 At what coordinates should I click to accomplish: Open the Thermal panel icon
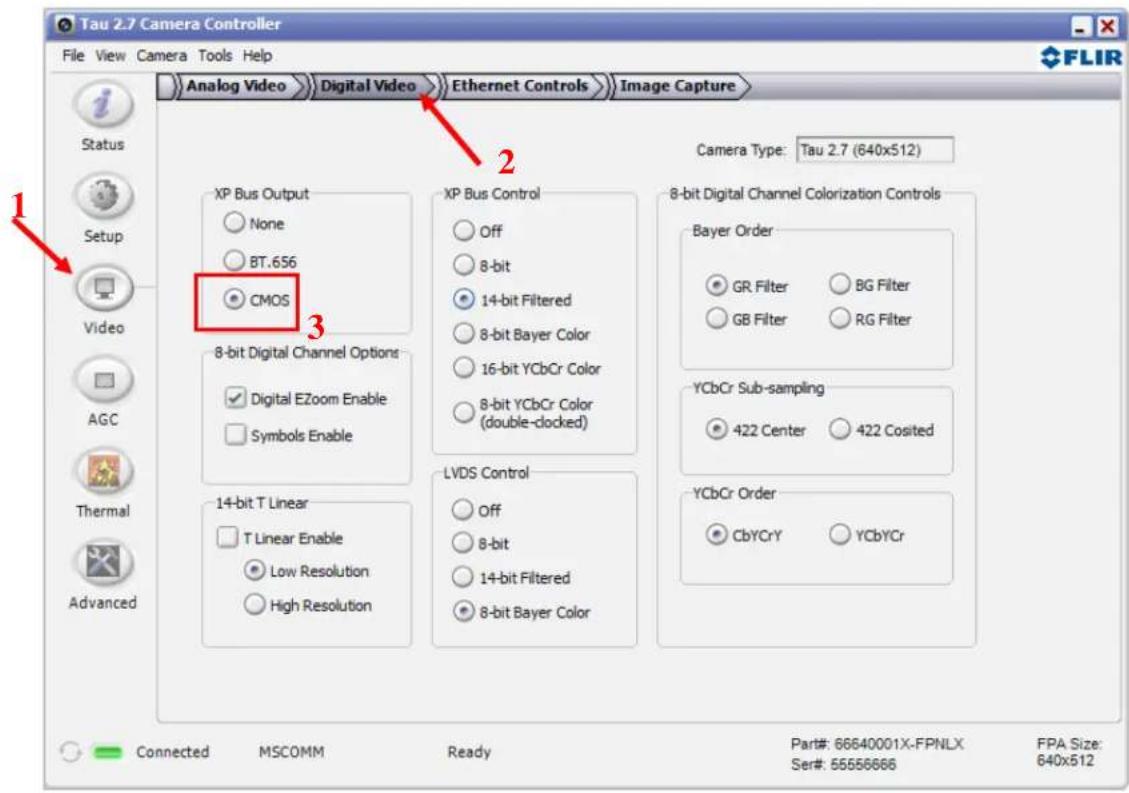coord(104,471)
